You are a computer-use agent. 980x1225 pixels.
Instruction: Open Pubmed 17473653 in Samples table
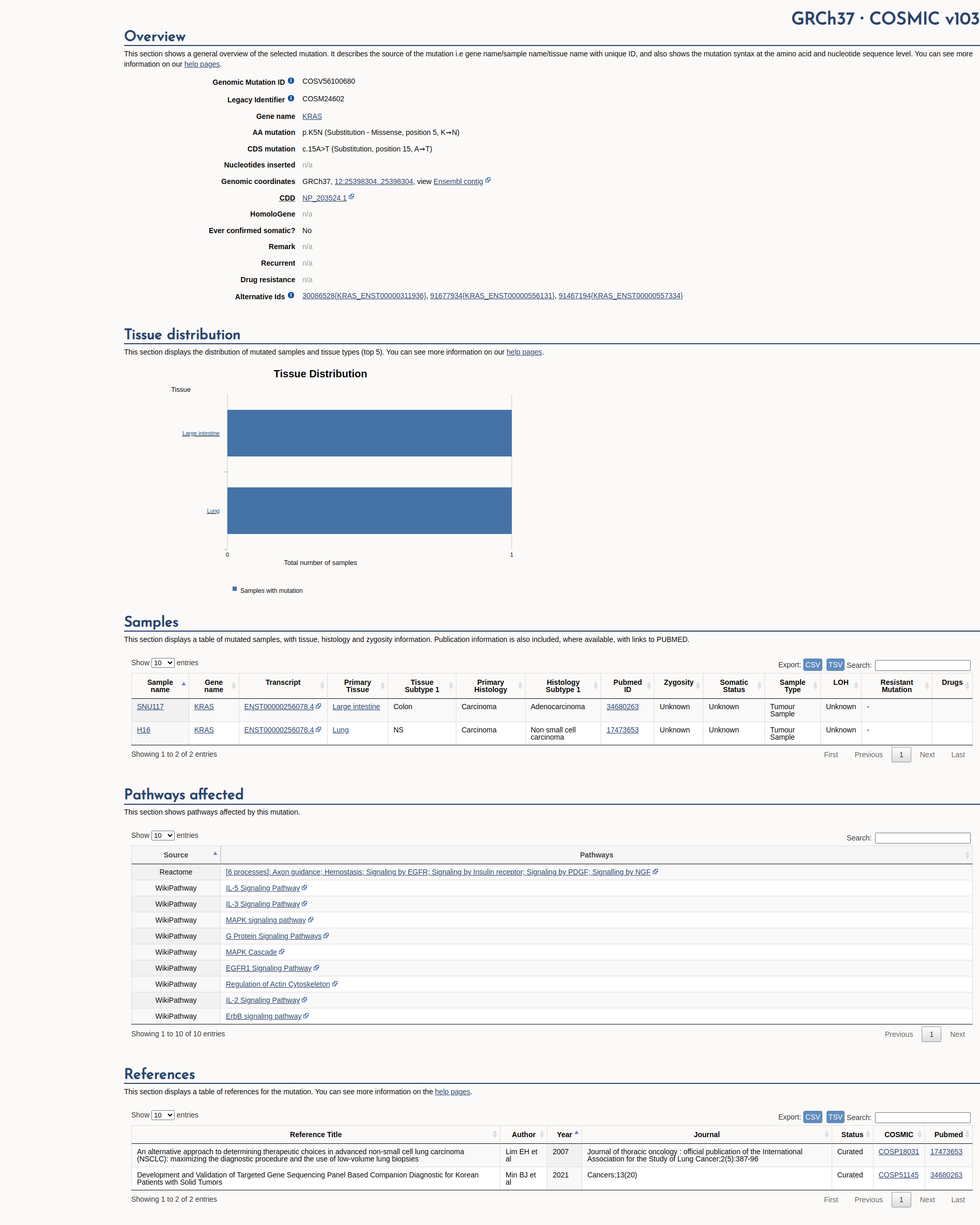pyautogui.click(x=622, y=729)
